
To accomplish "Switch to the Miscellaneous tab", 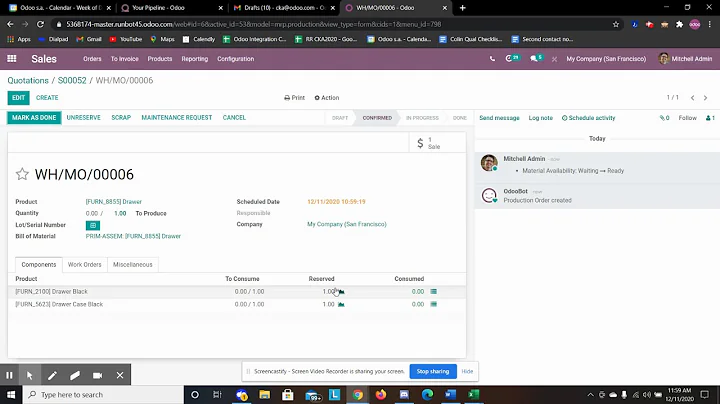I will 133,264.
